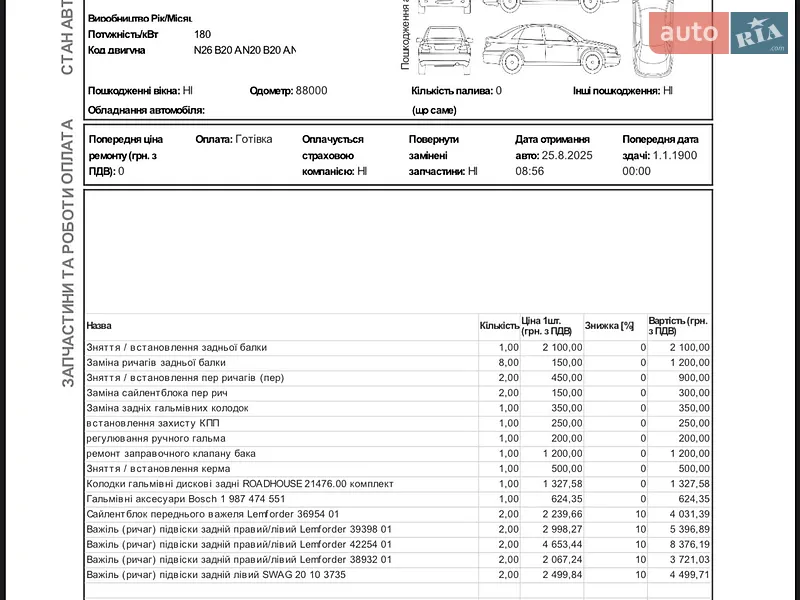The height and width of the screenshot is (600, 800).
Task: Click the Lemforder 38932 01 lever row
Action: 398,560
